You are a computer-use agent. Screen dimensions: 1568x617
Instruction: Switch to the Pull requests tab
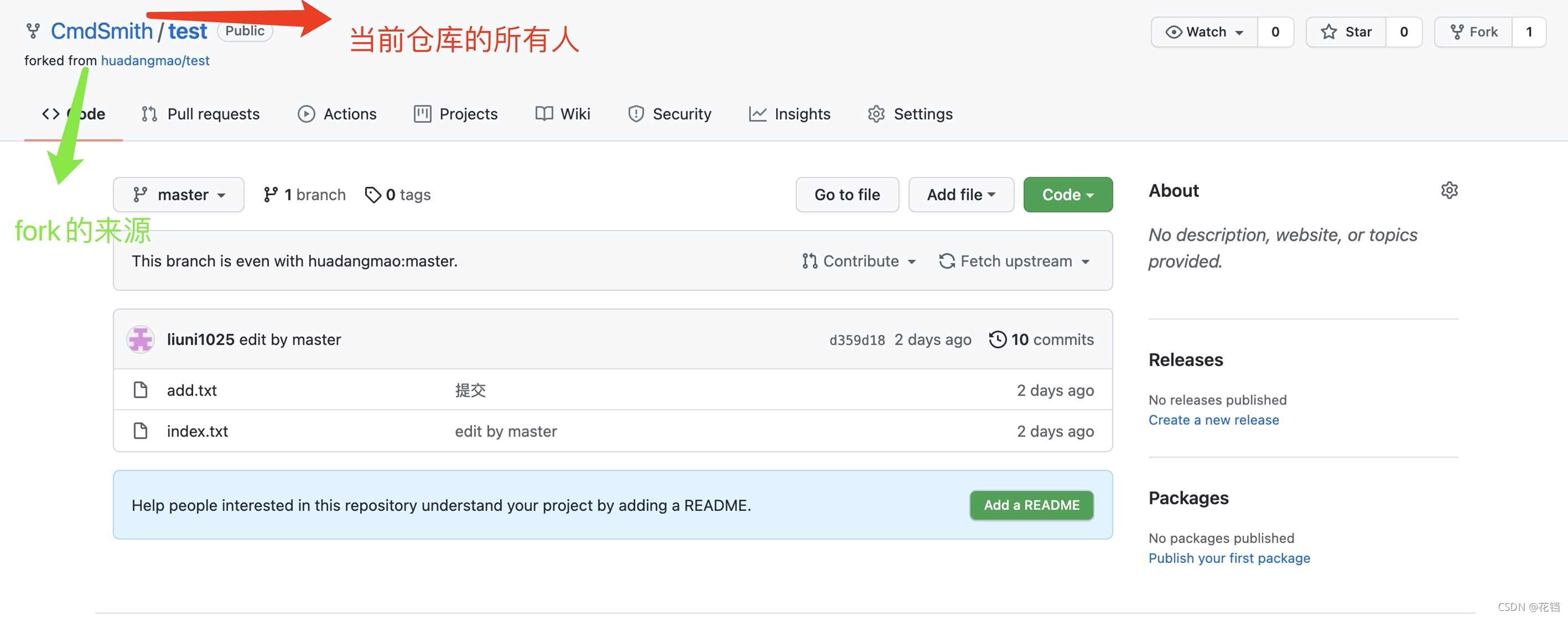[x=200, y=114]
